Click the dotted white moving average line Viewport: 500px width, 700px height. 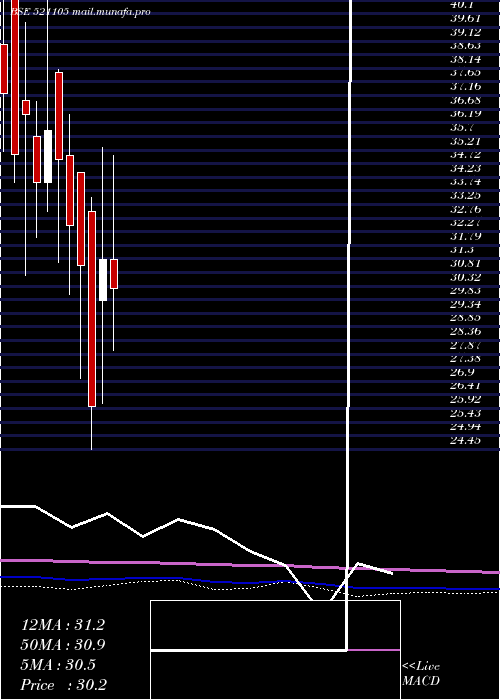(x=250, y=588)
